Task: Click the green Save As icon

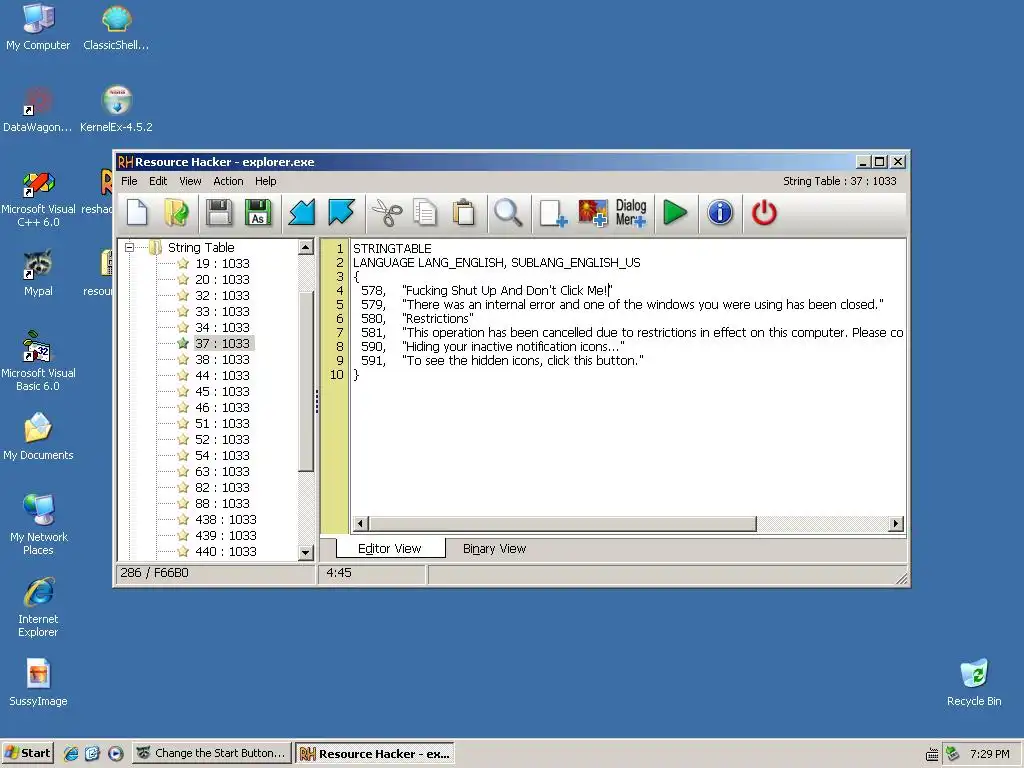Action: 258,213
